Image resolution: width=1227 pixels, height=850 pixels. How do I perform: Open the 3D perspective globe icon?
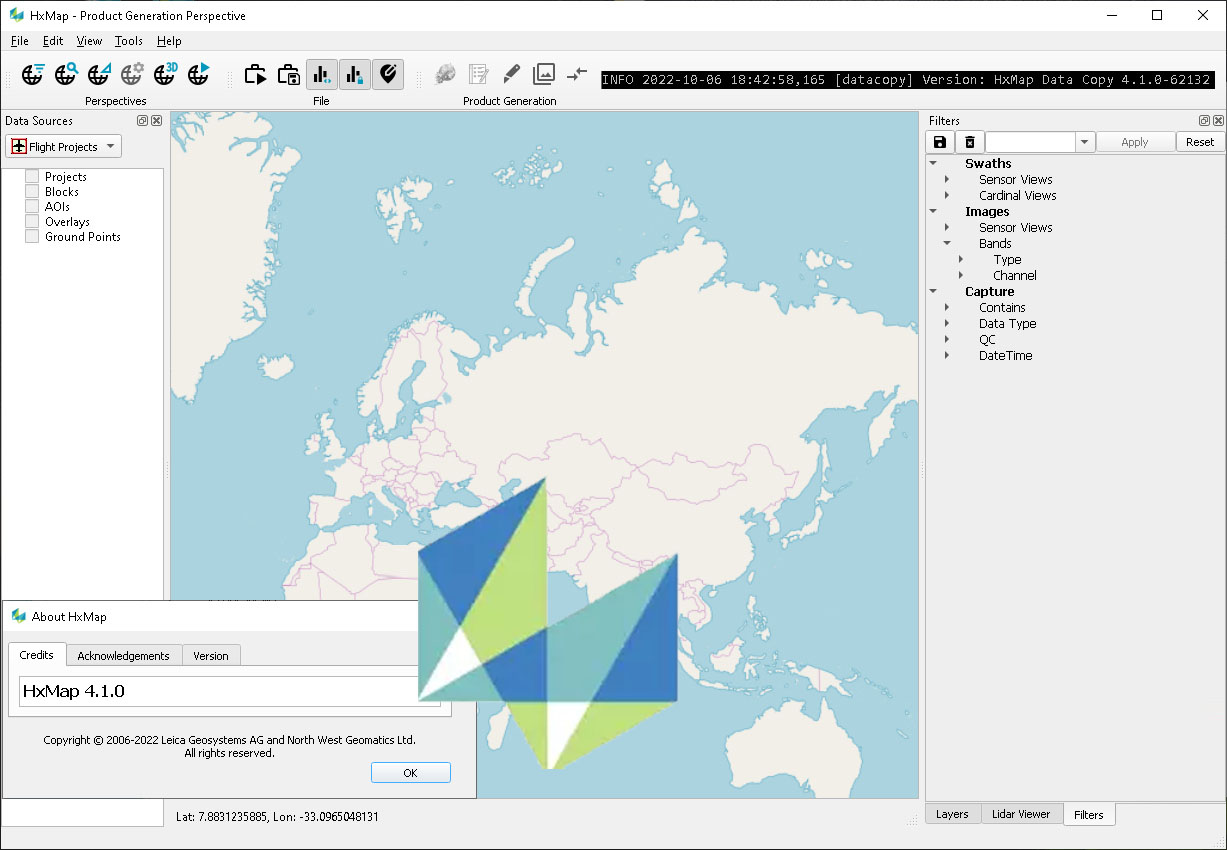164,74
